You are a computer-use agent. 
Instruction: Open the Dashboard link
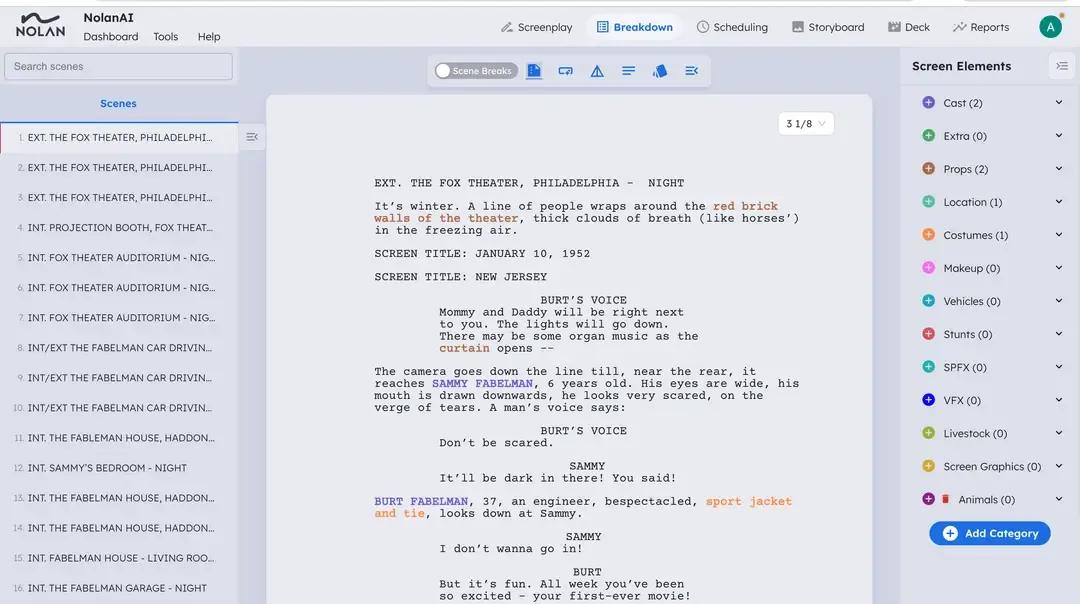(110, 36)
